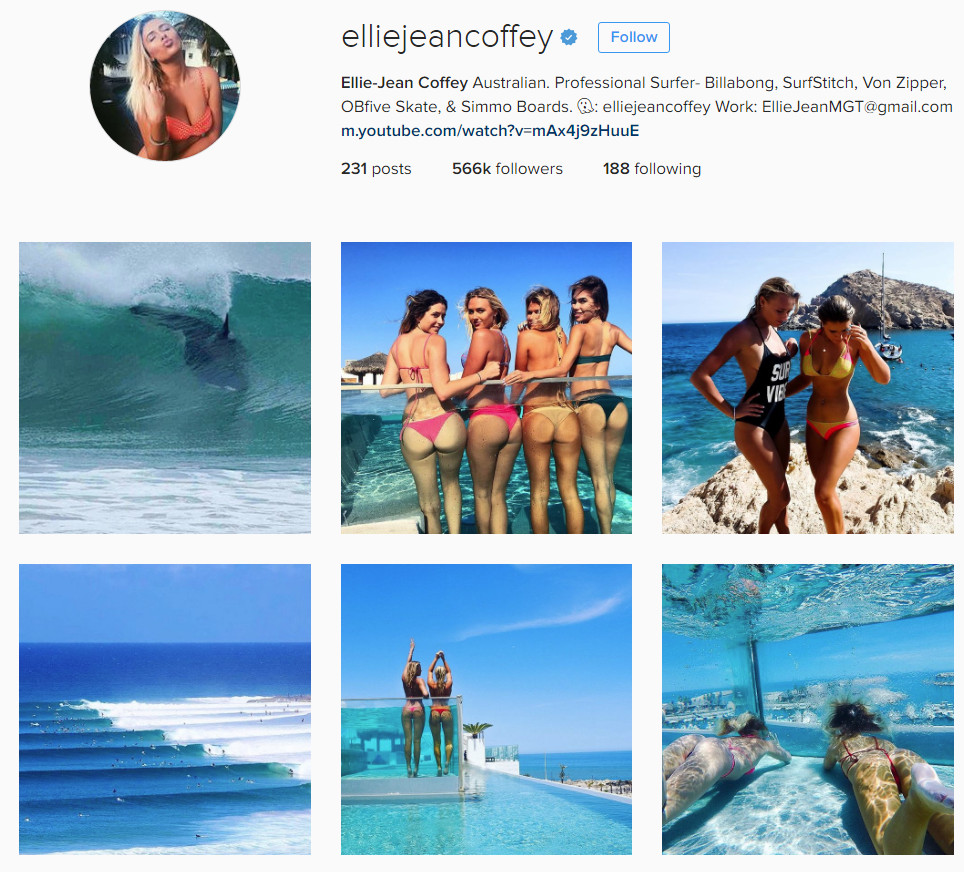
Task: Click the Ellie-Jean Coffey bold name
Action: [405, 83]
